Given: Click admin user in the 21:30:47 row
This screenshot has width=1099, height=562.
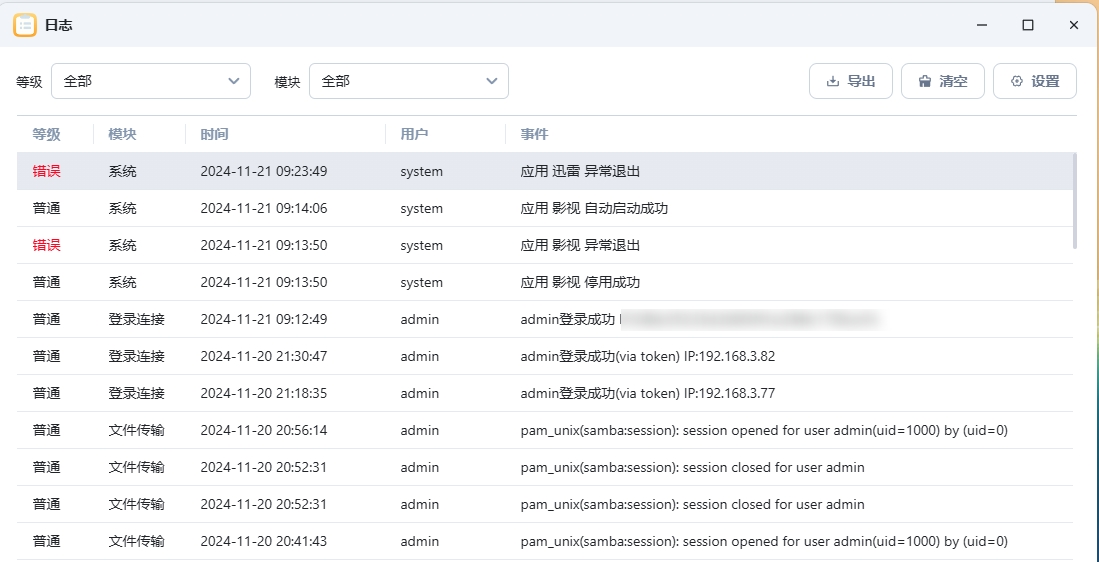Looking at the screenshot, I should pos(420,356).
